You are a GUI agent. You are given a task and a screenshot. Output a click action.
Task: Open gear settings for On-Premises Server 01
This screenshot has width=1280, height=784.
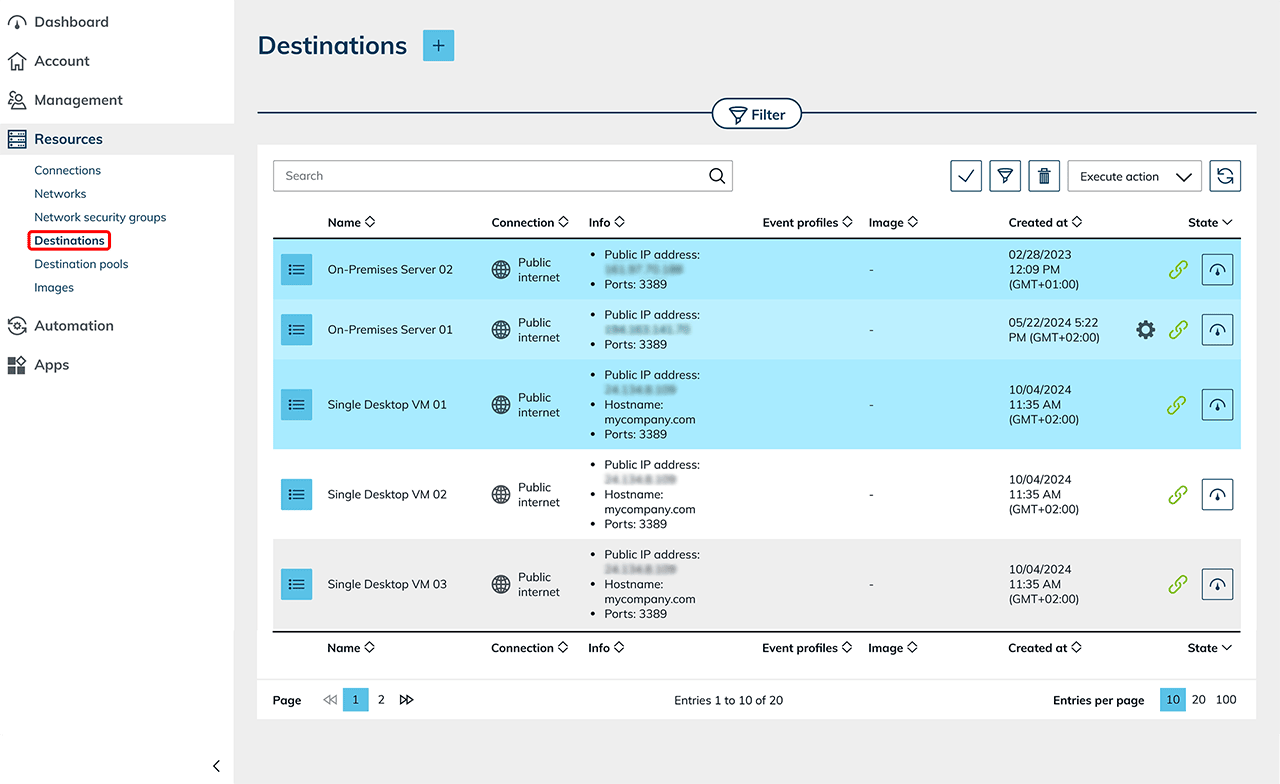(x=1145, y=330)
